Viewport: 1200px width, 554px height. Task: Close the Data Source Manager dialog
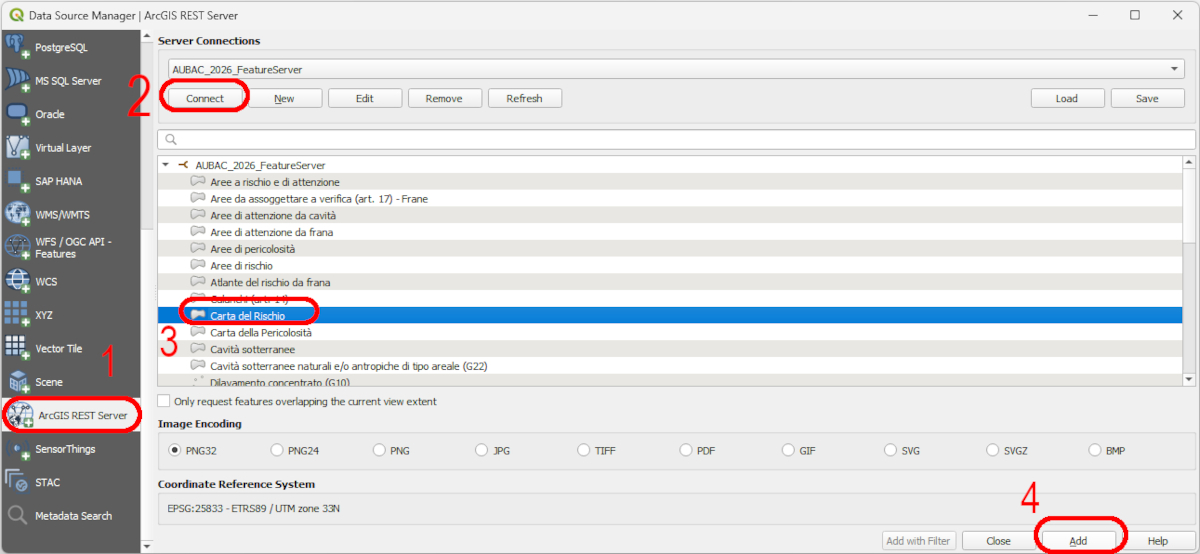[998, 541]
